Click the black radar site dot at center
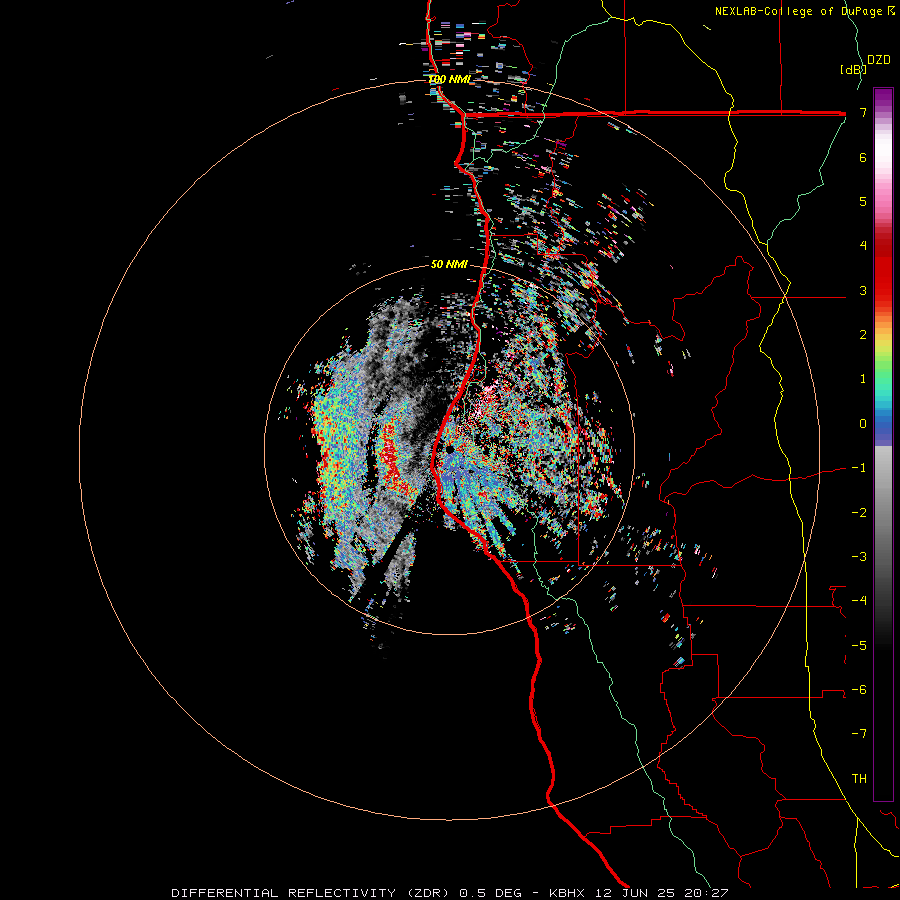 [451, 449]
